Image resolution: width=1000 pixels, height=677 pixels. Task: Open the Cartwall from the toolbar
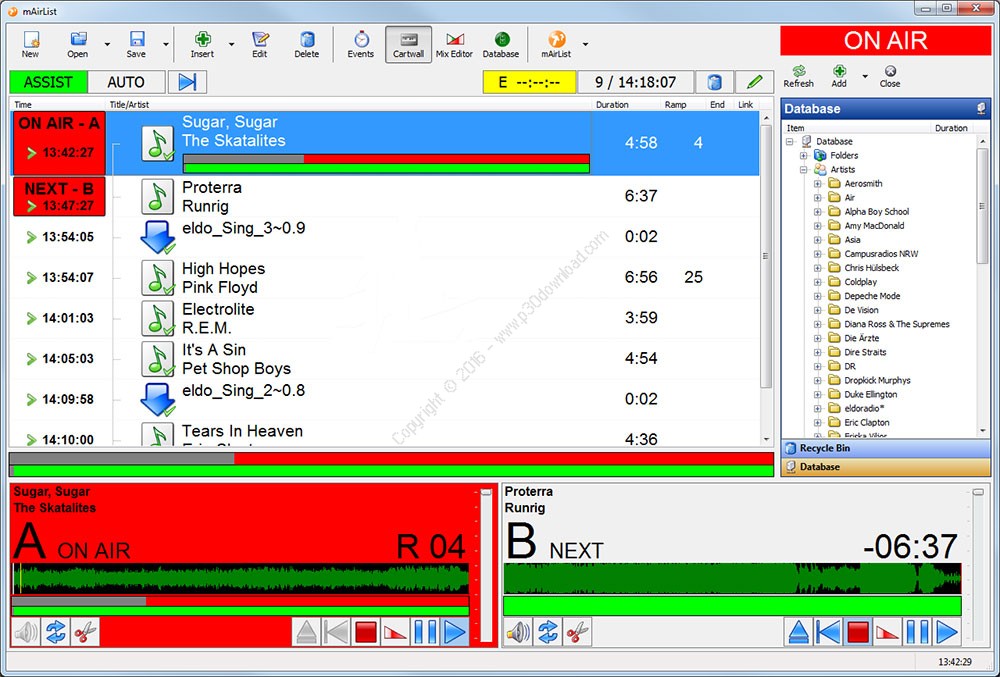408,44
